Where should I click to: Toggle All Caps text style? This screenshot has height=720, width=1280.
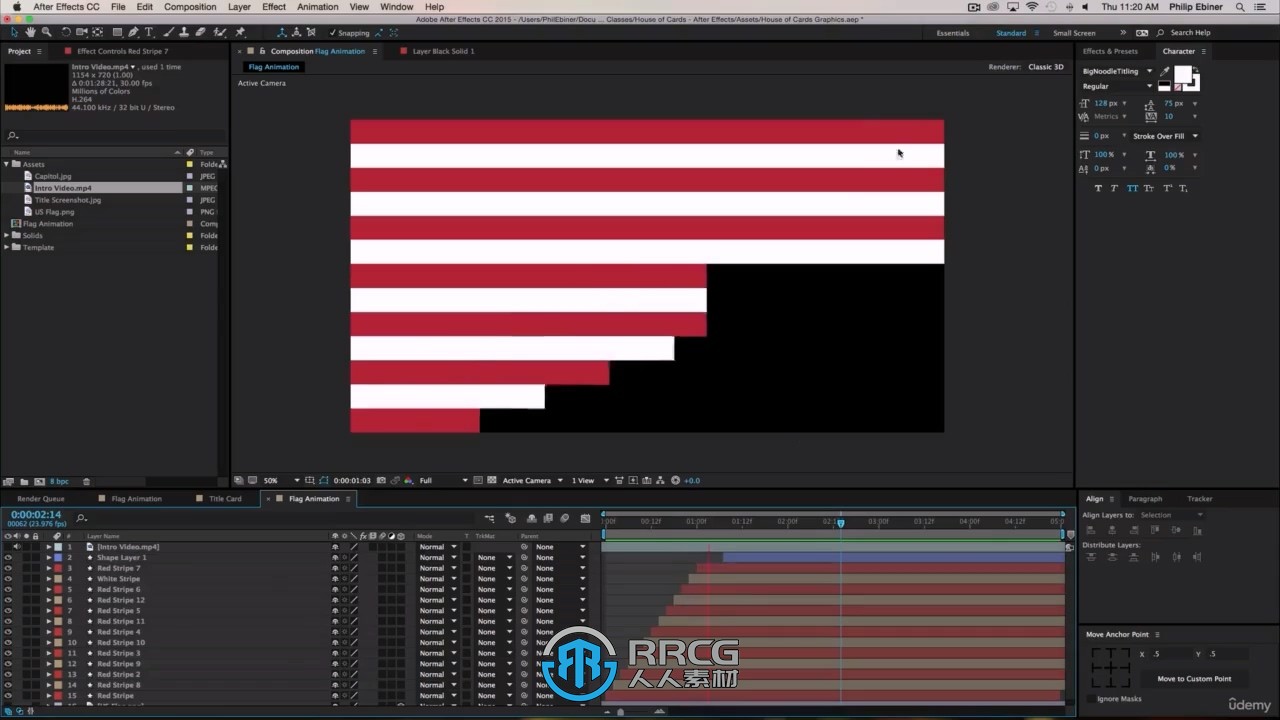click(1132, 188)
